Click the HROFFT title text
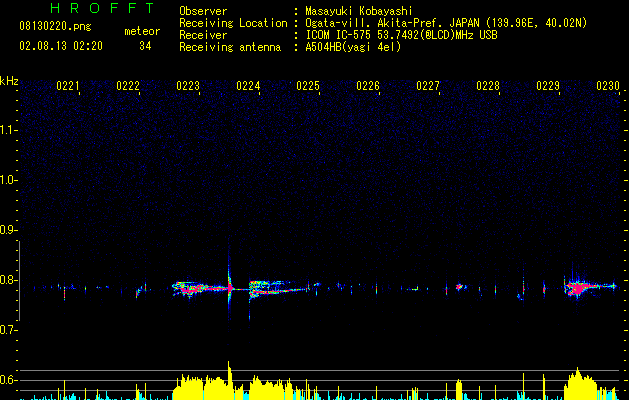629x400 pixels. click(103, 8)
